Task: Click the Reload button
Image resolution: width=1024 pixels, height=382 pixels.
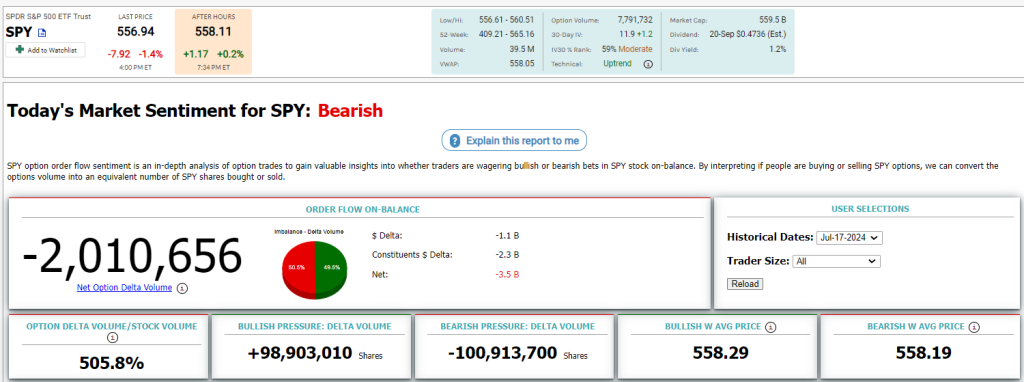Action: click(744, 284)
